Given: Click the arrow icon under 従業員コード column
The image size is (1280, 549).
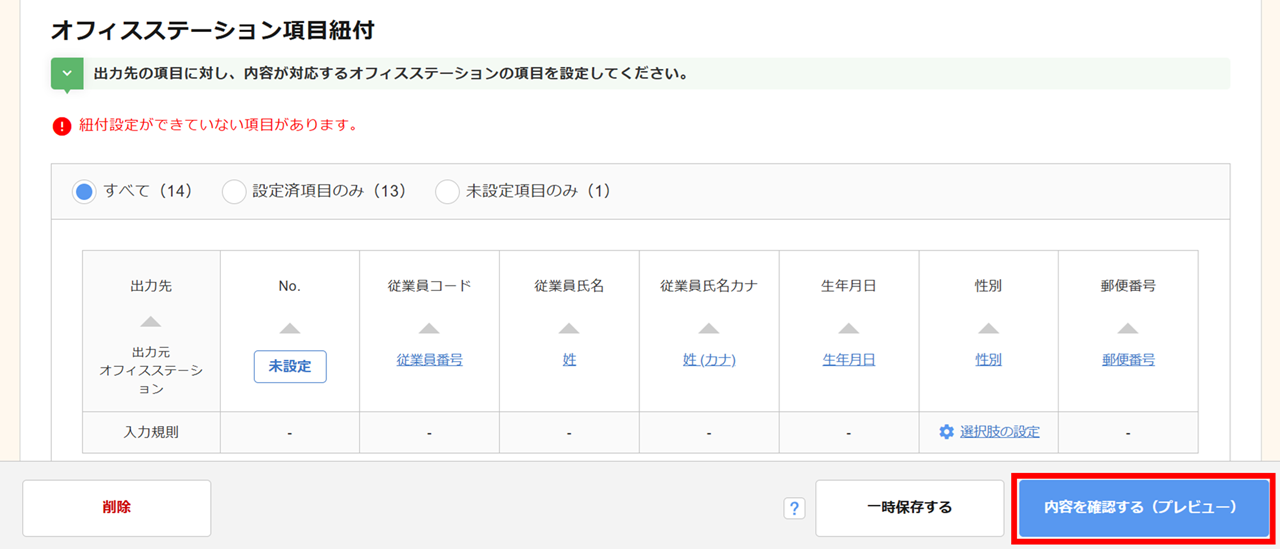Looking at the screenshot, I should (x=429, y=328).
